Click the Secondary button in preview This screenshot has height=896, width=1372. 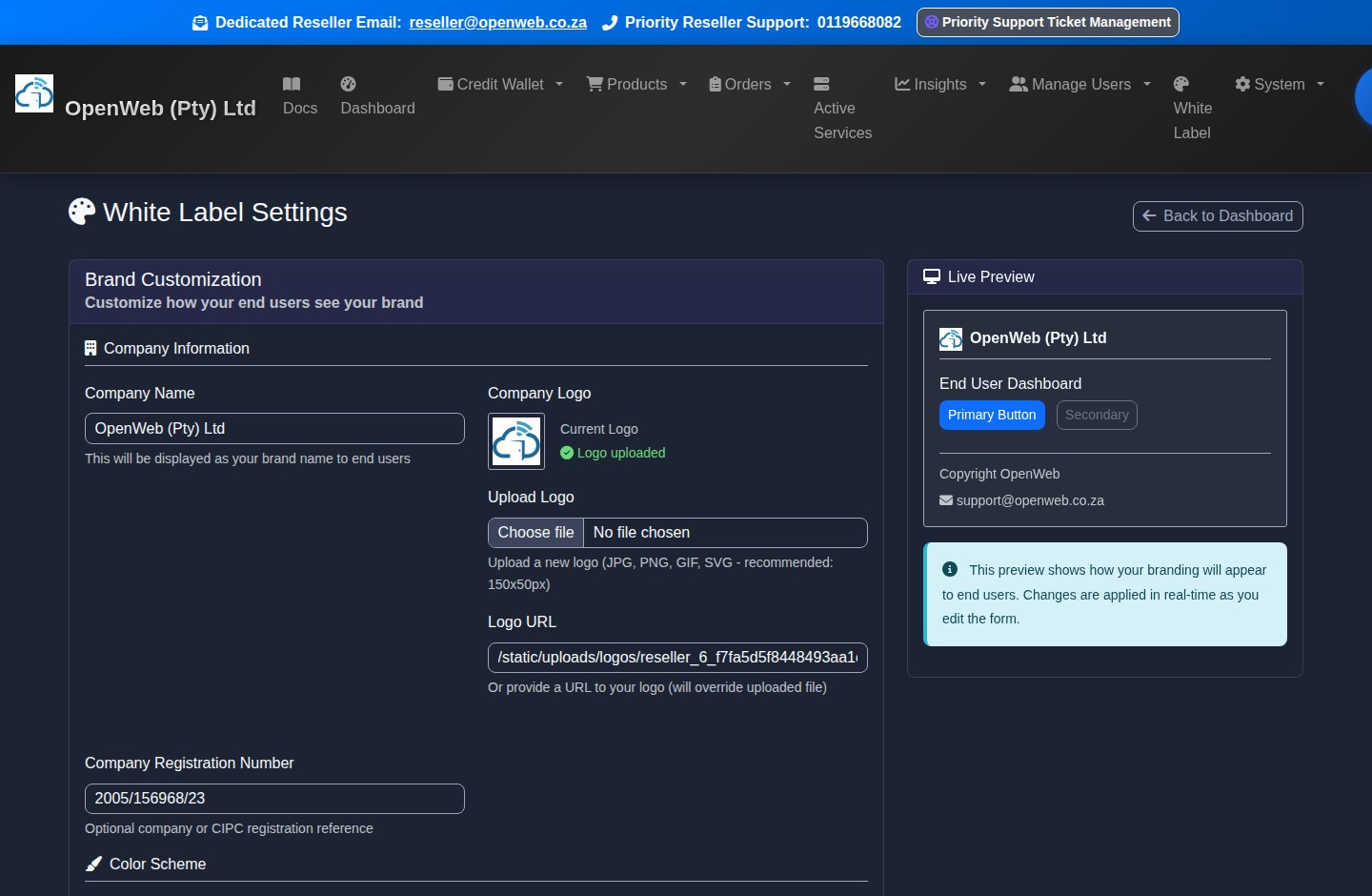(x=1097, y=415)
